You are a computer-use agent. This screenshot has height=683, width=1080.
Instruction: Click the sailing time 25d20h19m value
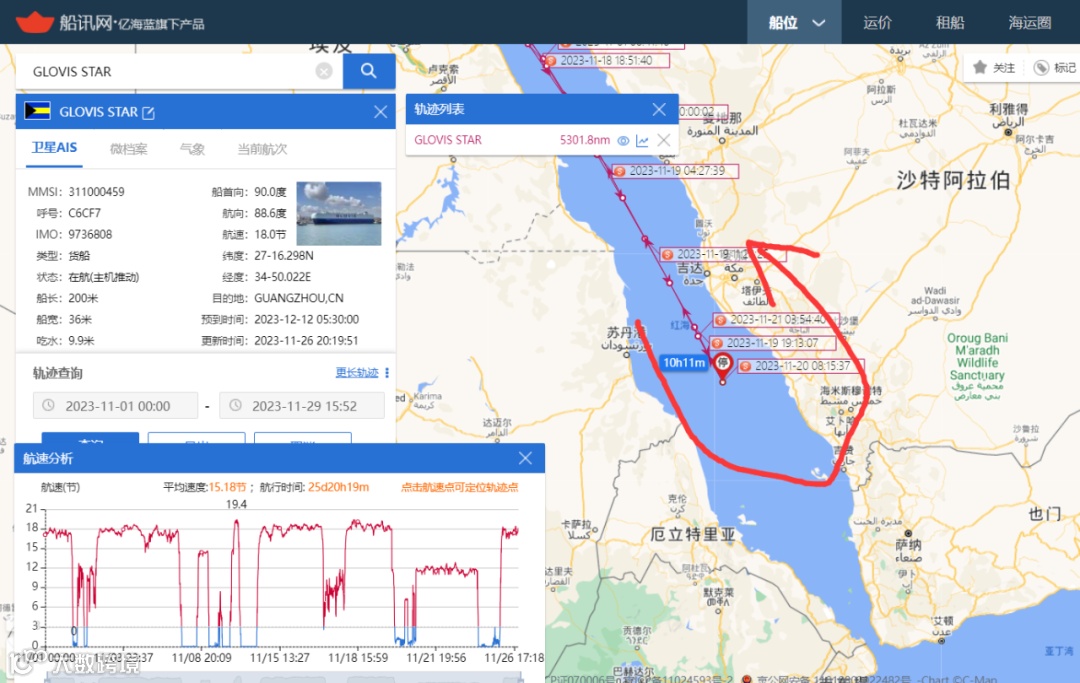(338, 487)
